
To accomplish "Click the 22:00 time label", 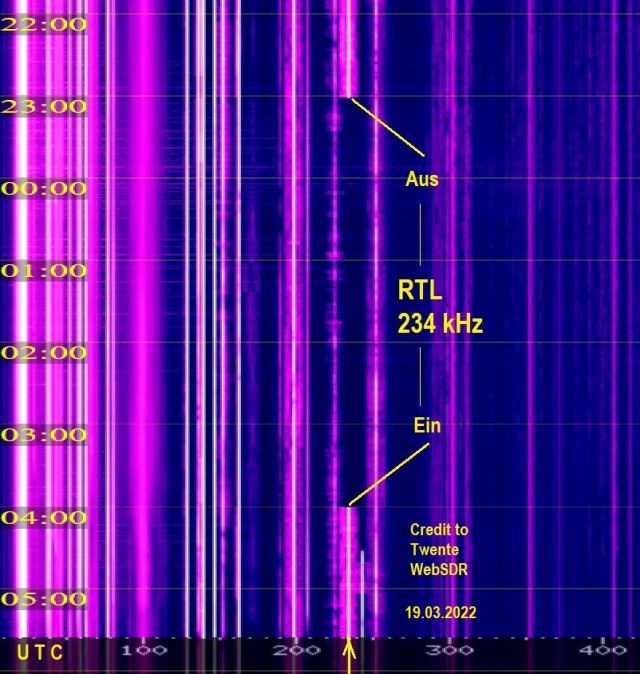I will click(44, 24).
